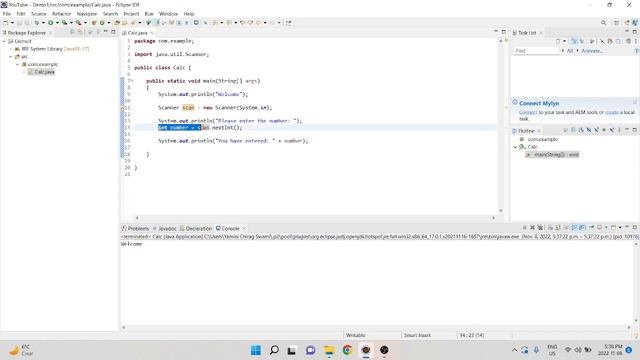Click the editor vertical scrollbar down arrow
The width and height of the screenshot is (640, 360).
(501, 211)
